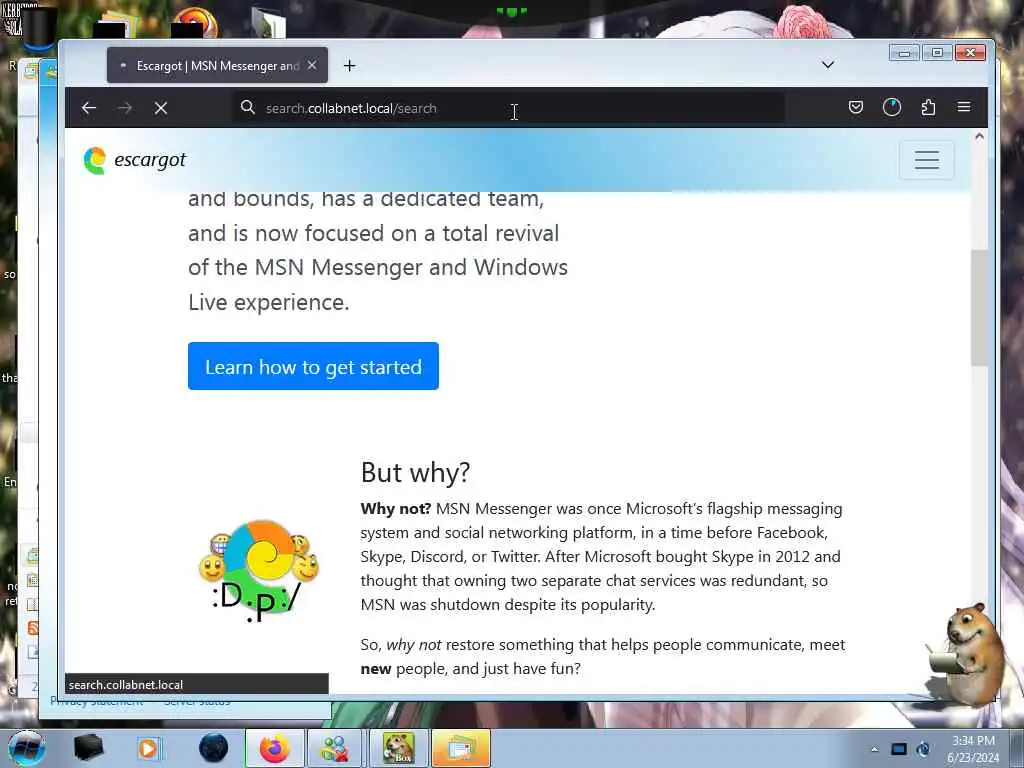Open the Extensions puzzle-piece icon
1024x768 pixels.
point(928,107)
